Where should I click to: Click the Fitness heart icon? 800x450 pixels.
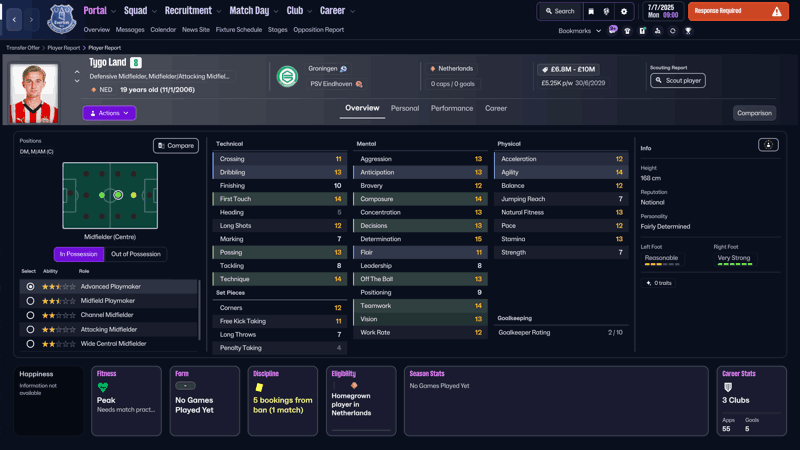point(103,387)
